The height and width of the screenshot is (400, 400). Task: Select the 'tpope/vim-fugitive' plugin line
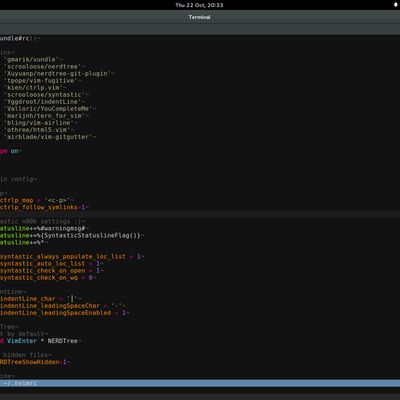pyautogui.click(x=42, y=81)
